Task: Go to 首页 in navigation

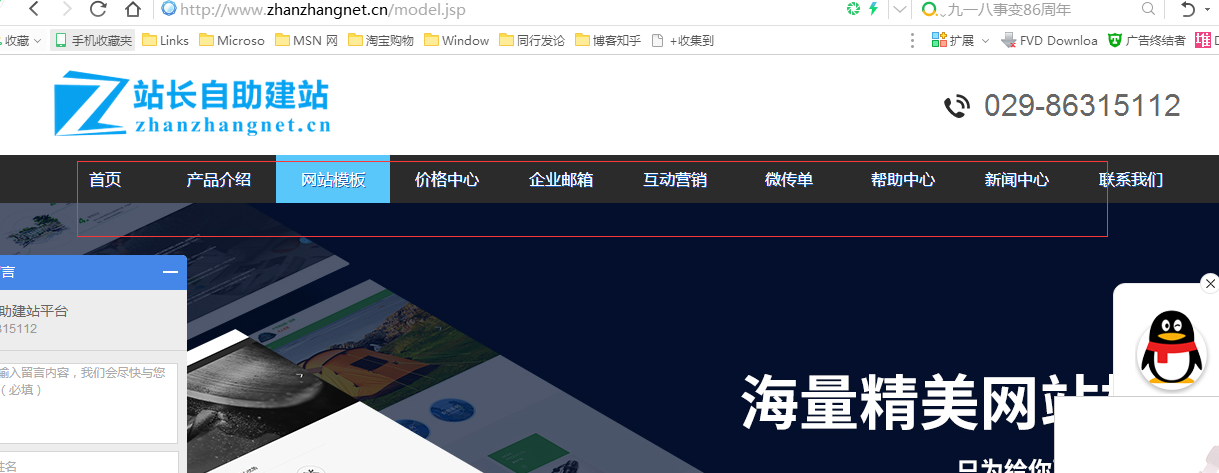Action: [105, 180]
